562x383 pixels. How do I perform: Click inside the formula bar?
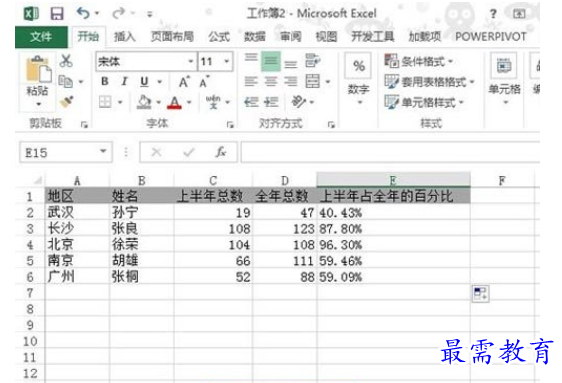click(390, 152)
